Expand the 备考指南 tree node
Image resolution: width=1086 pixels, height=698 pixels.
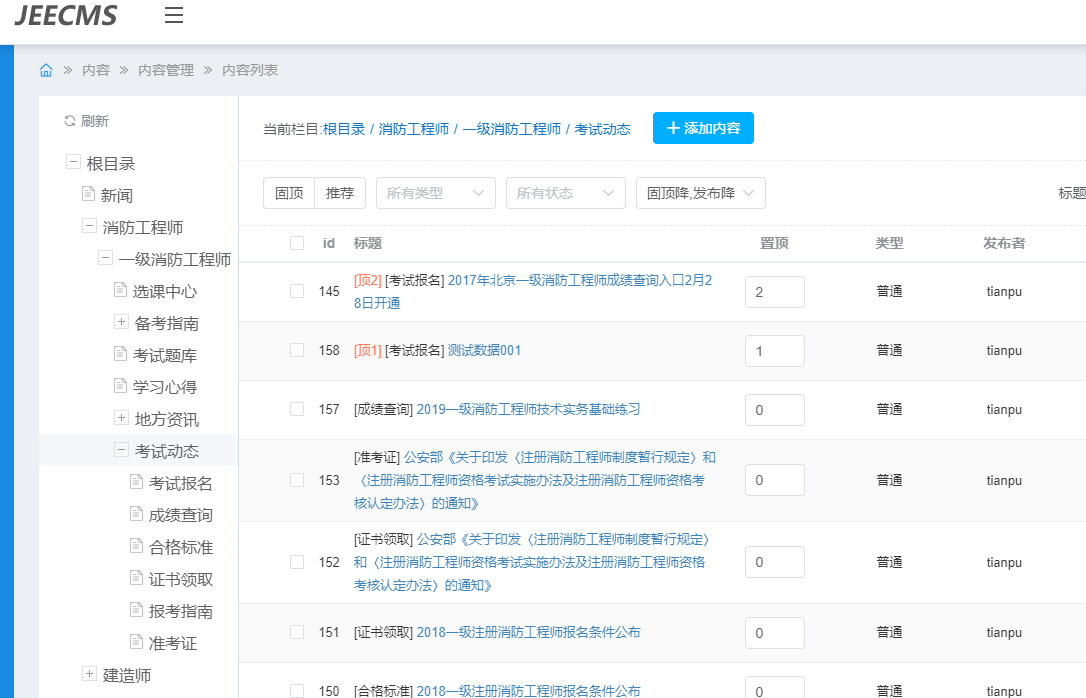click(121, 322)
